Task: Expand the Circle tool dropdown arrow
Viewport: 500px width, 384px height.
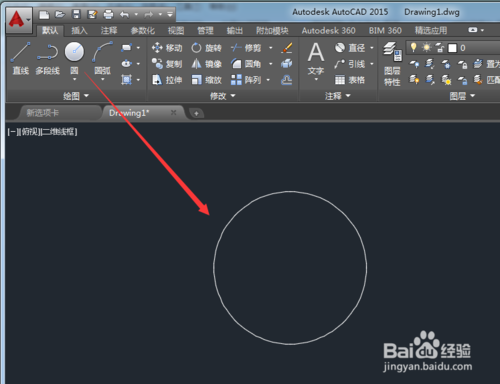Action: (x=74, y=79)
